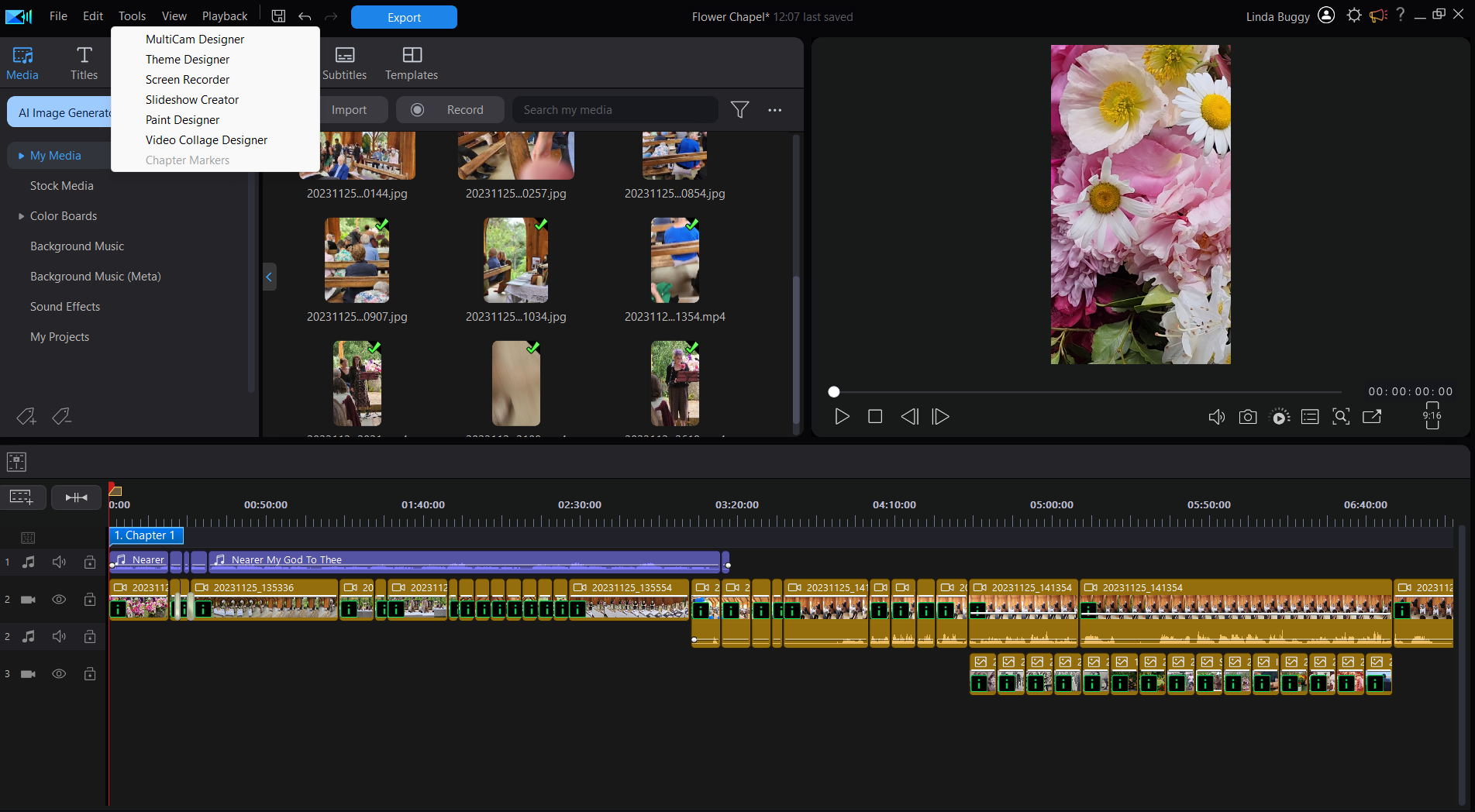The image size is (1475, 812).
Task: Mute audio track 1 speaker icon
Action: pyautogui.click(x=59, y=562)
